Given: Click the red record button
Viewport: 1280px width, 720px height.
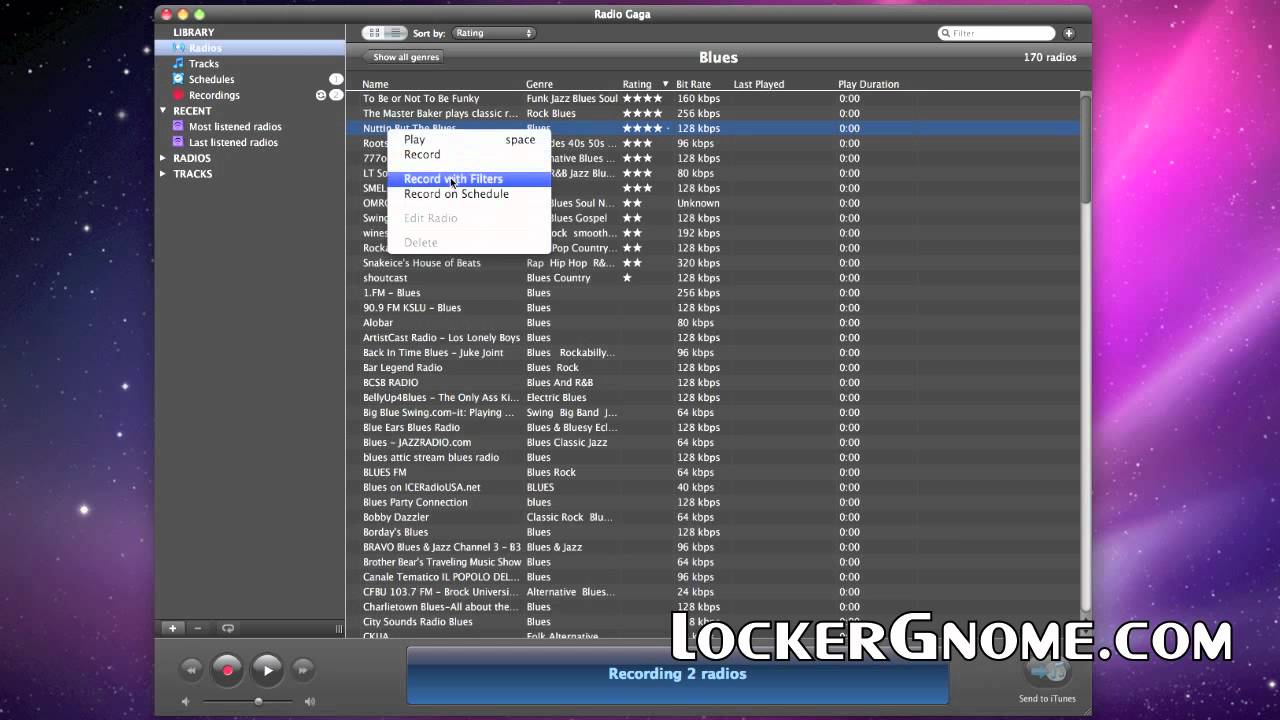Looking at the screenshot, I should (228, 670).
